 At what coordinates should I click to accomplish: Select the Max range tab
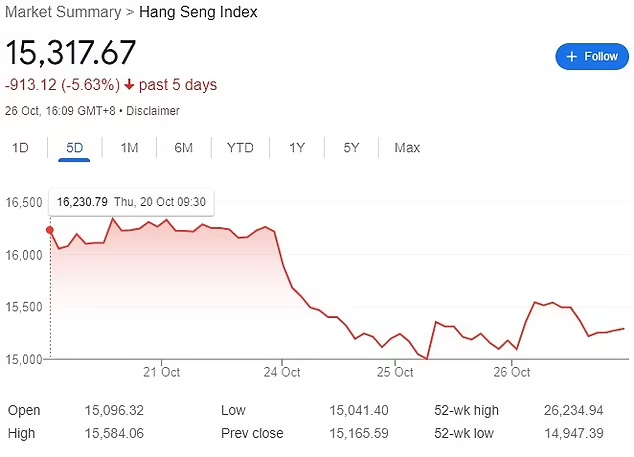407,148
